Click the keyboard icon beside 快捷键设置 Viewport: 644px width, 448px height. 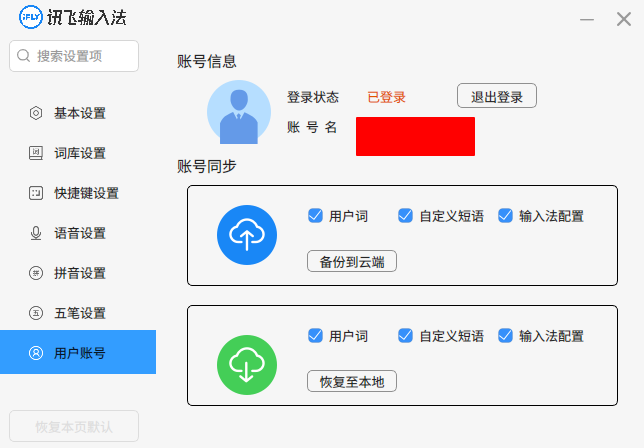point(36,193)
